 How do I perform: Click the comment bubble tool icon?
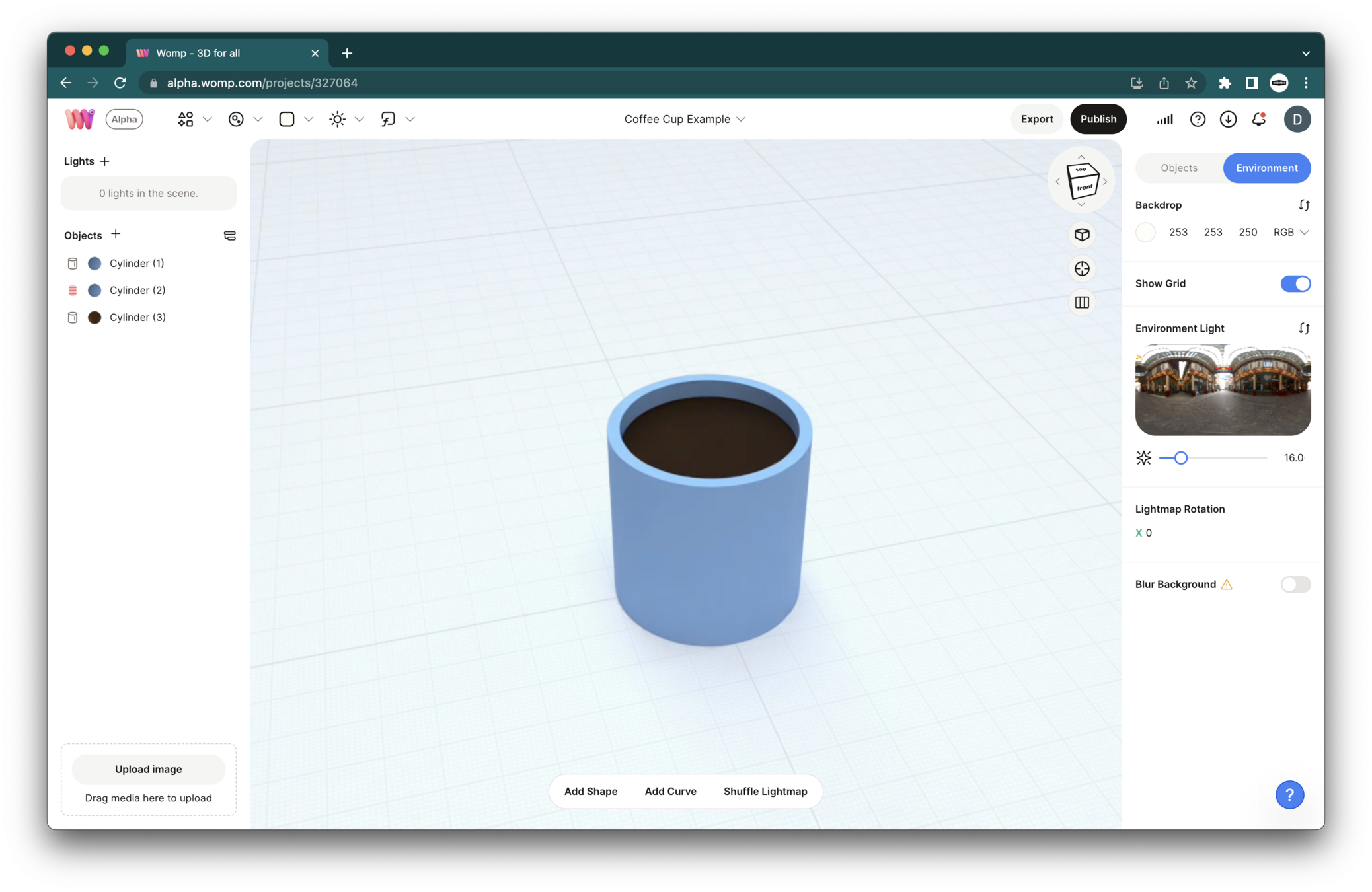[388, 119]
